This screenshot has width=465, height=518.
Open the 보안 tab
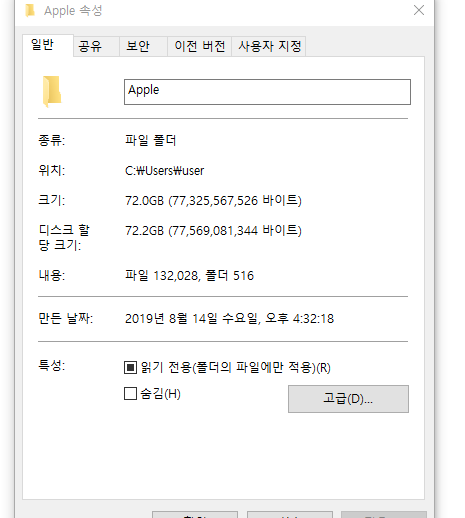pyautogui.click(x=143, y=46)
